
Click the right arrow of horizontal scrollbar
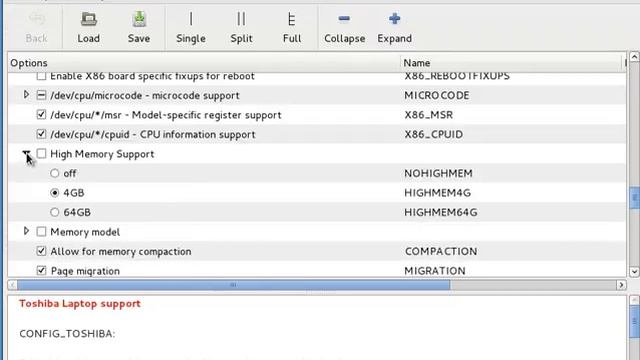(x=621, y=285)
